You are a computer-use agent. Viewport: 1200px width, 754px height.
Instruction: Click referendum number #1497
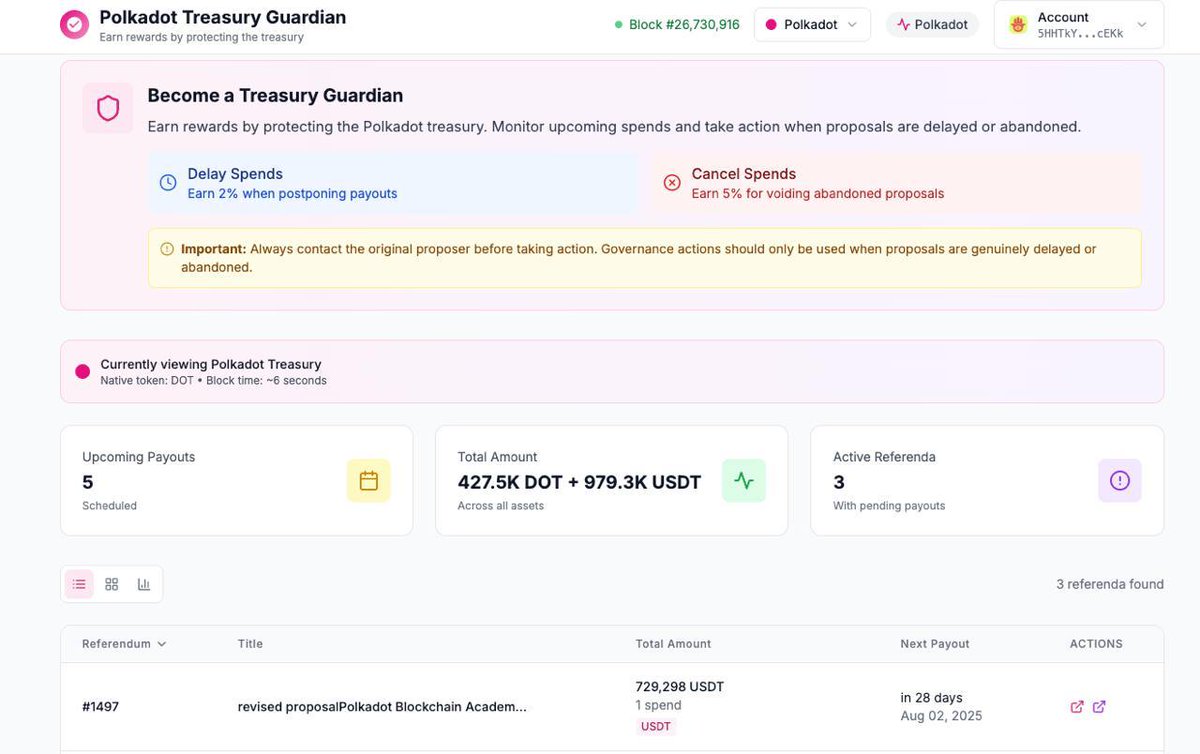[x=101, y=707]
